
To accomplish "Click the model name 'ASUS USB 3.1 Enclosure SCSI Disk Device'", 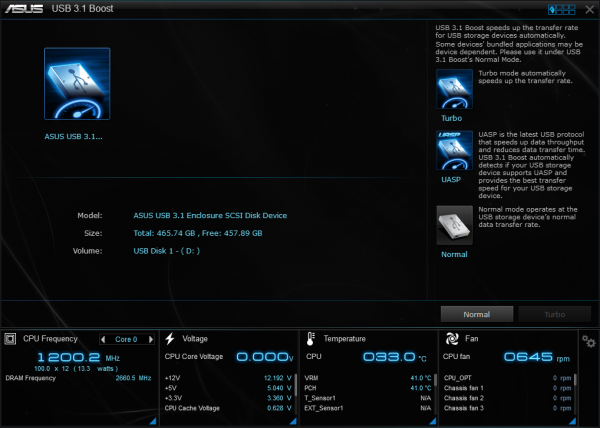I will tap(210, 216).
